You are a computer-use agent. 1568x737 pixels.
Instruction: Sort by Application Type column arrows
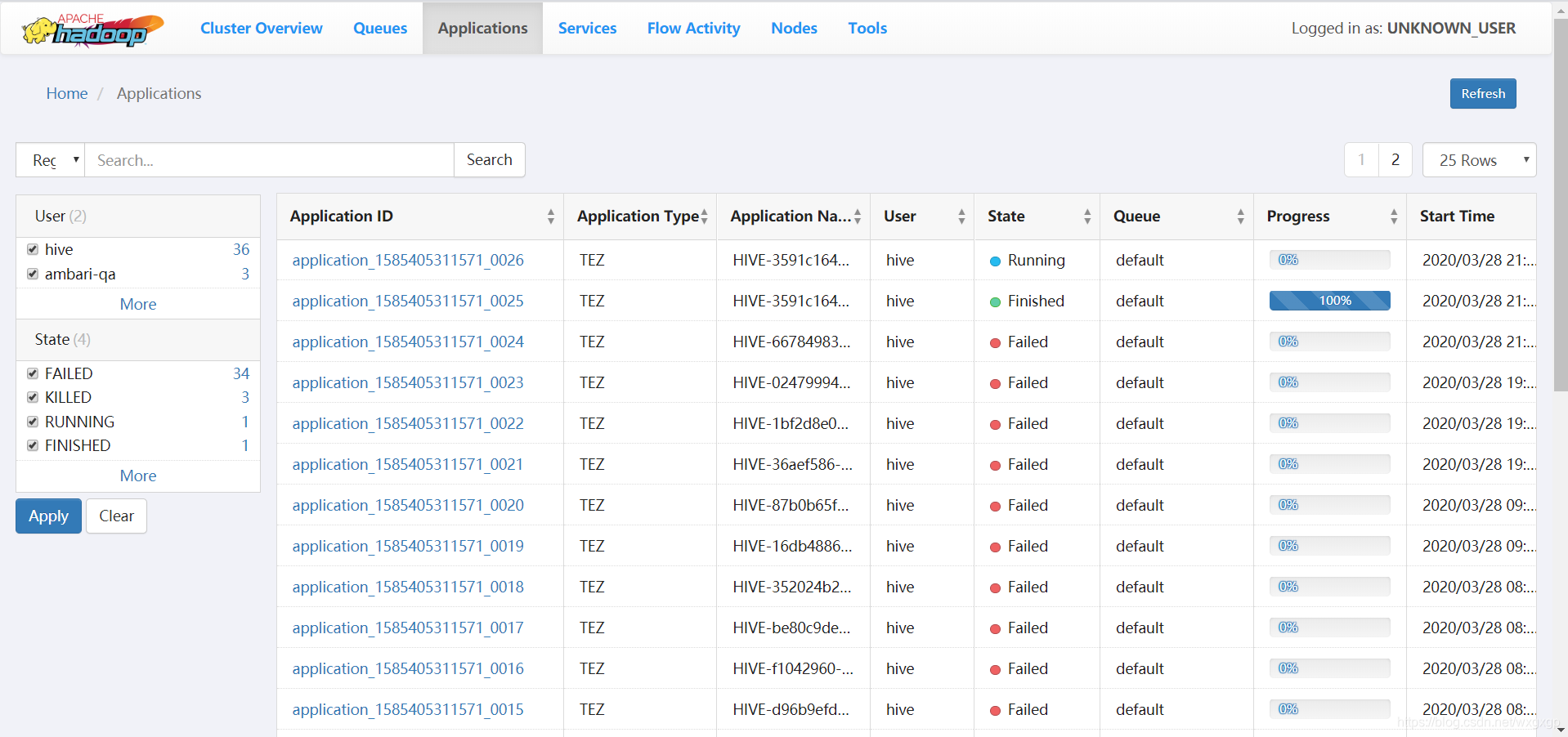tap(704, 217)
